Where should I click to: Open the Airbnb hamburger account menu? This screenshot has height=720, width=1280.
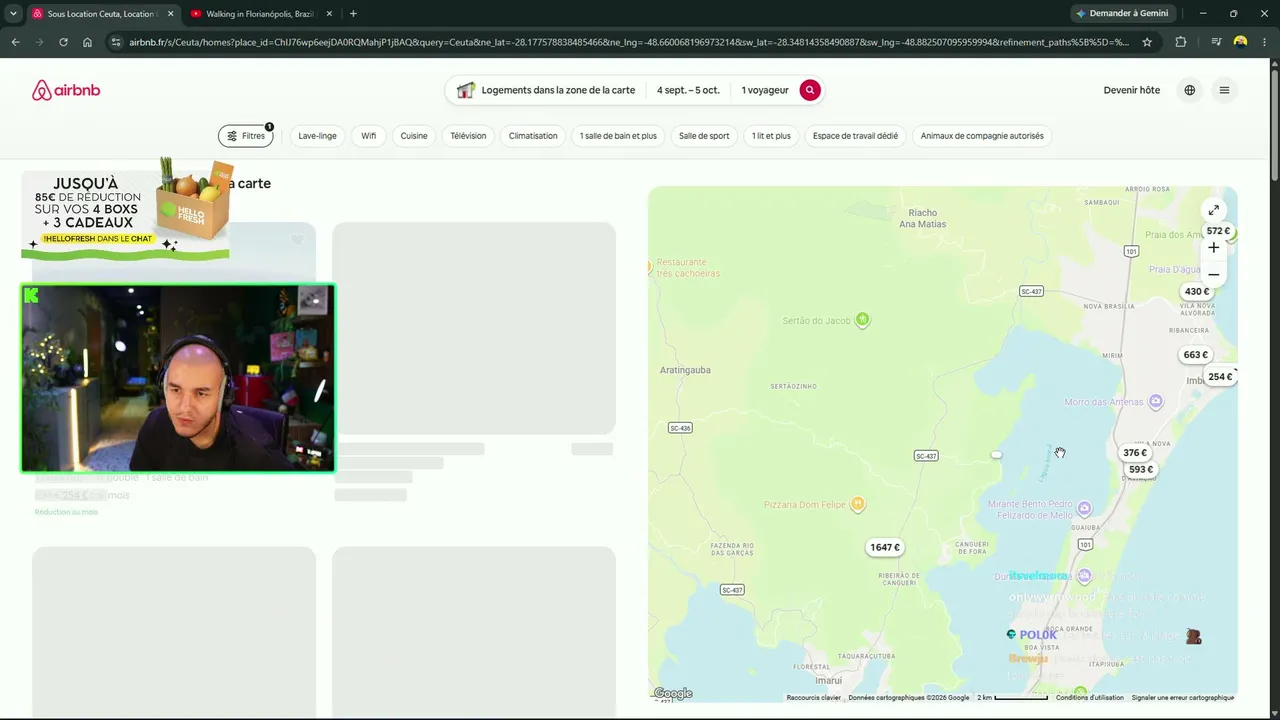coord(1224,90)
